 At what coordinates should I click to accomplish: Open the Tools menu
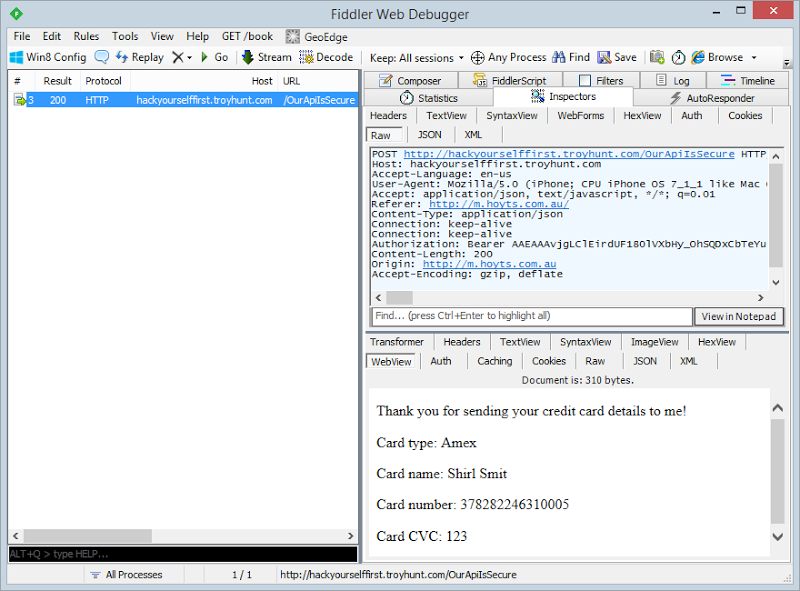click(125, 36)
